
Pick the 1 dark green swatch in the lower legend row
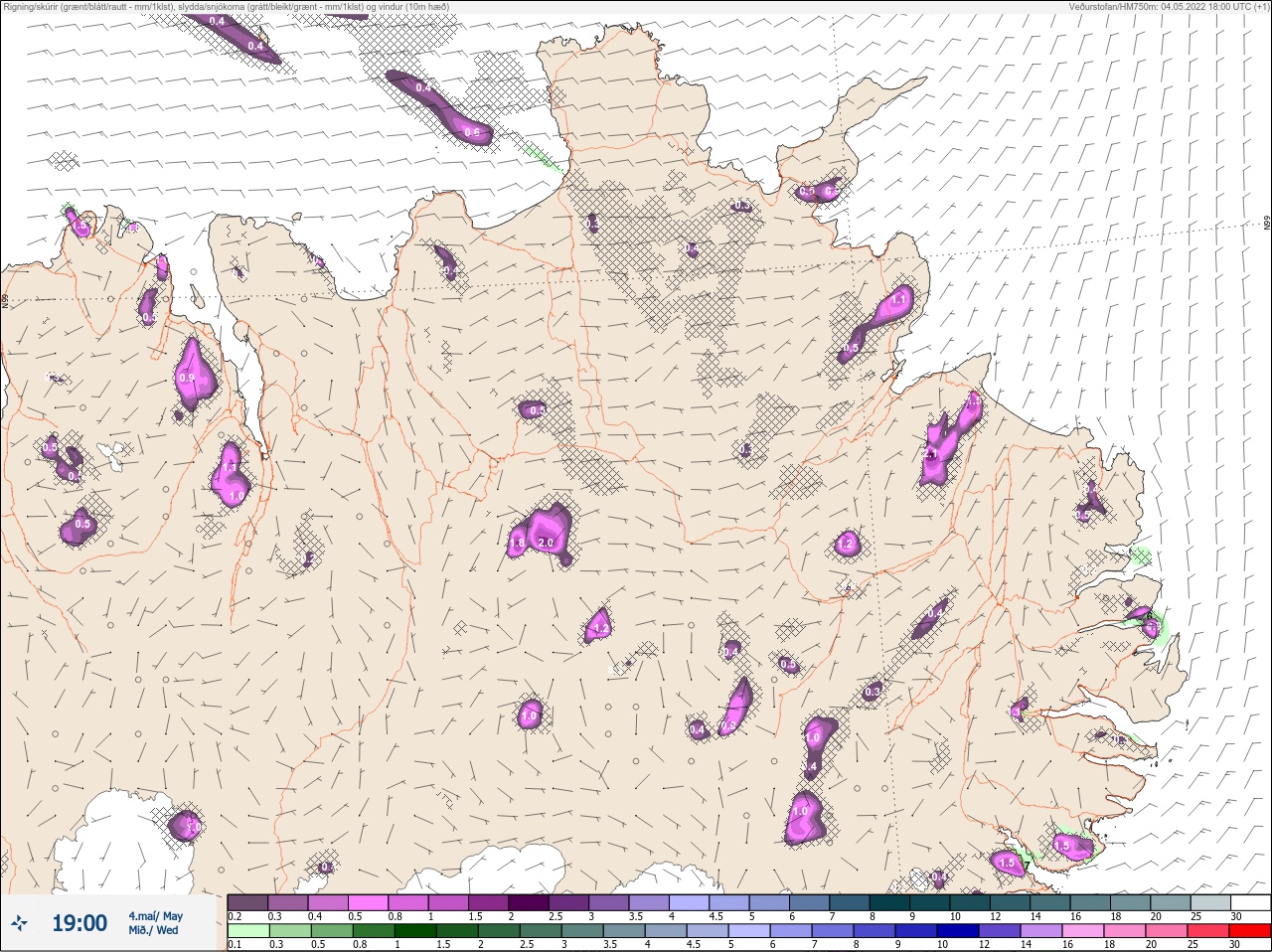416,931
